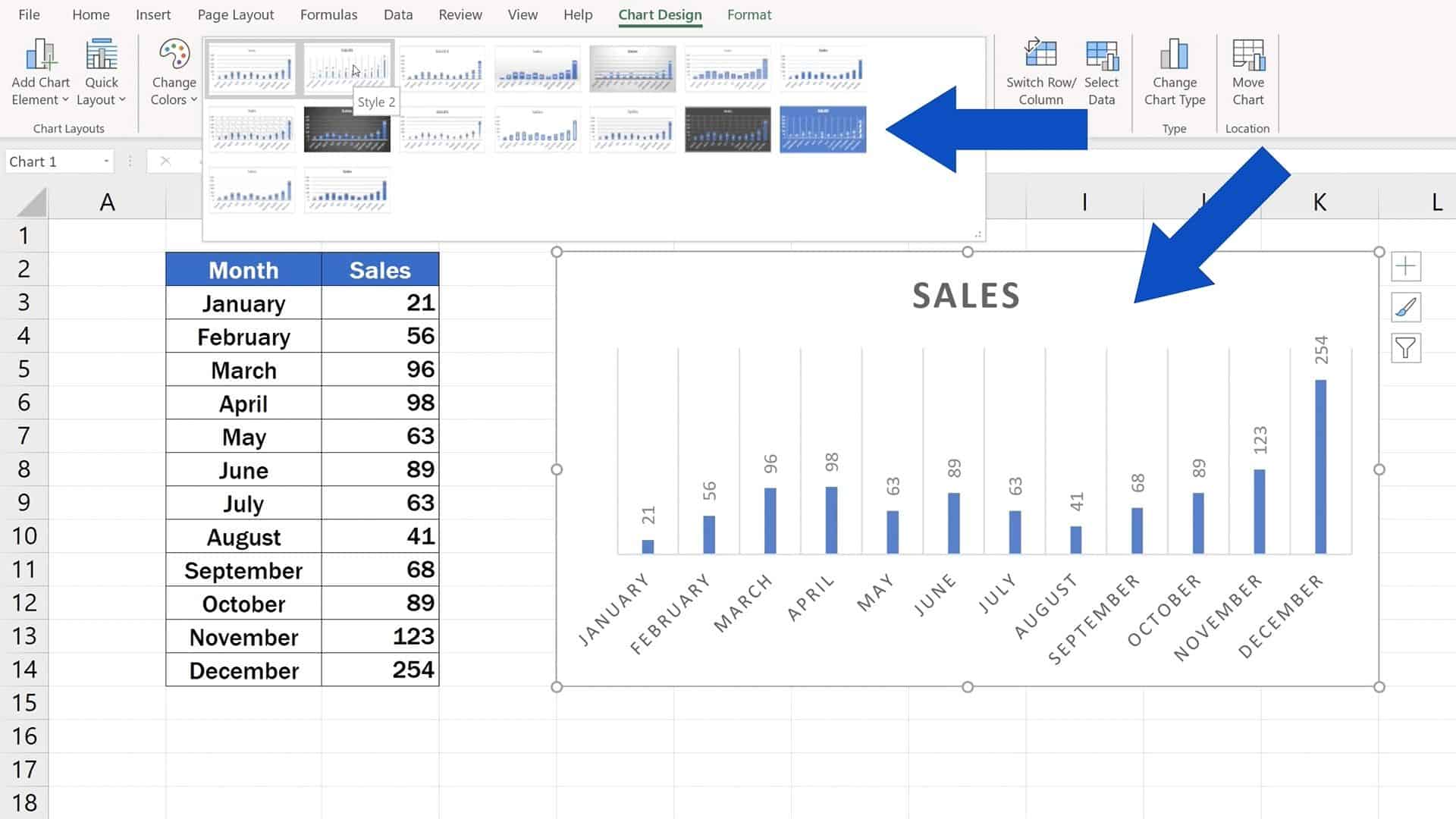Image resolution: width=1456 pixels, height=819 pixels.
Task: Apply the first chart style in third row
Action: (x=252, y=190)
